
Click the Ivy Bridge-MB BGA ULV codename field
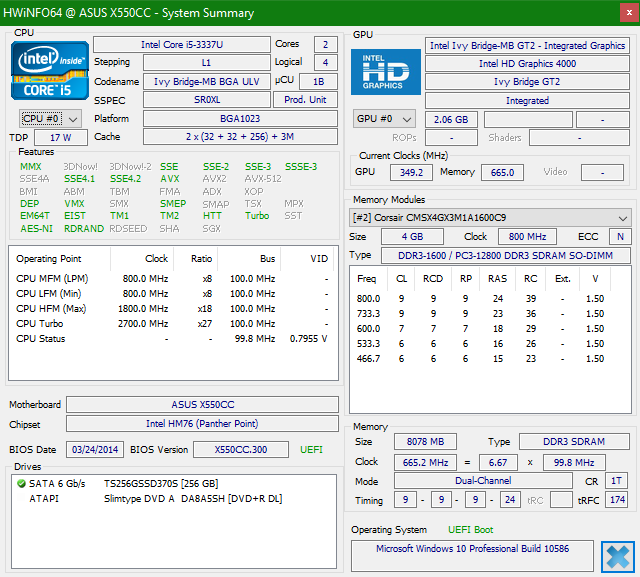point(207,82)
